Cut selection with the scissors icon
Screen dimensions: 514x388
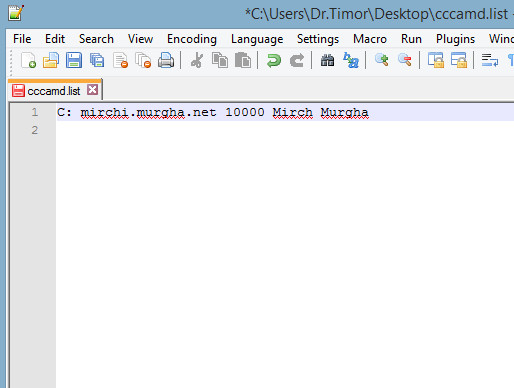(x=197, y=61)
